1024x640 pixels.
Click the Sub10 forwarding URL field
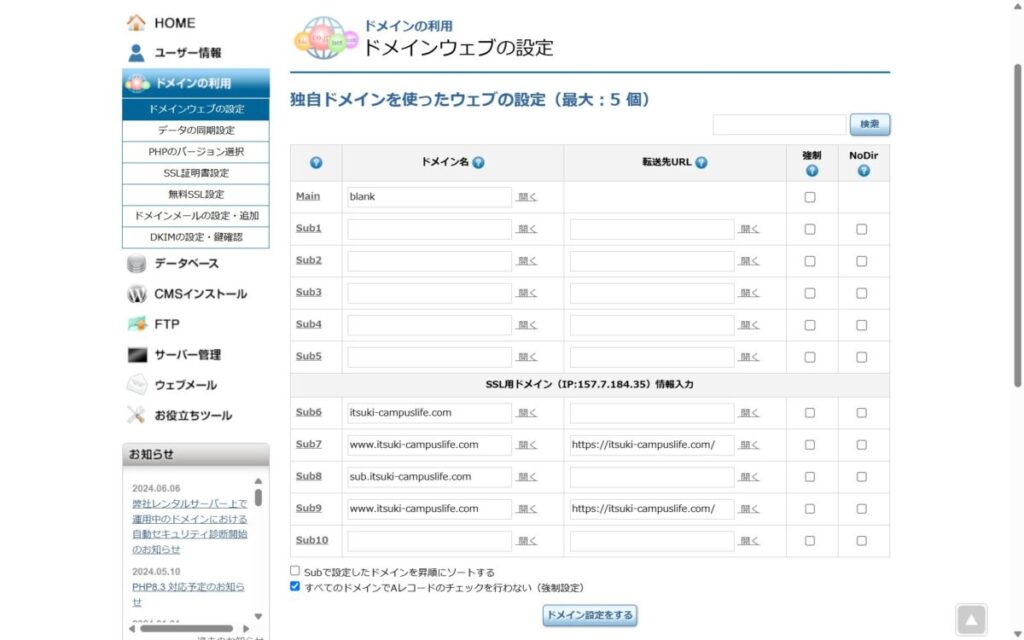pos(652,541)
